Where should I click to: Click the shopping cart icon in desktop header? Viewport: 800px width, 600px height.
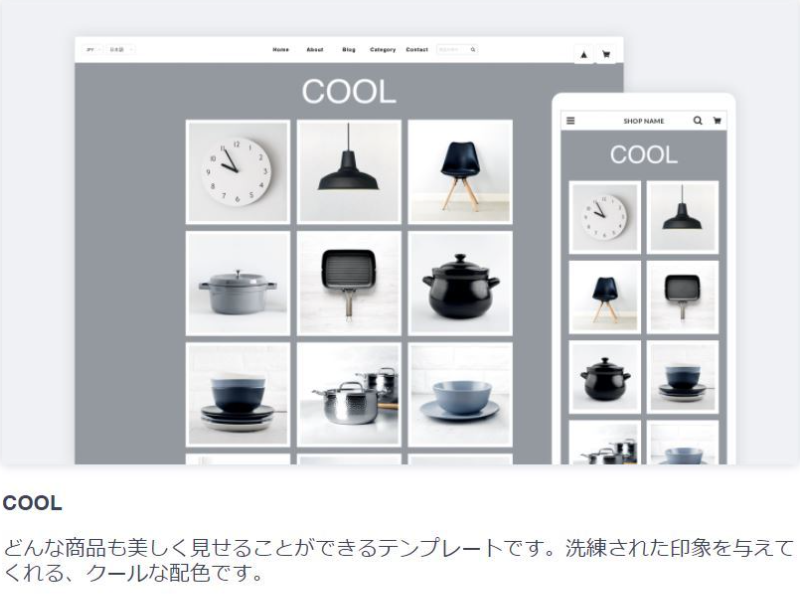point(606,54)
